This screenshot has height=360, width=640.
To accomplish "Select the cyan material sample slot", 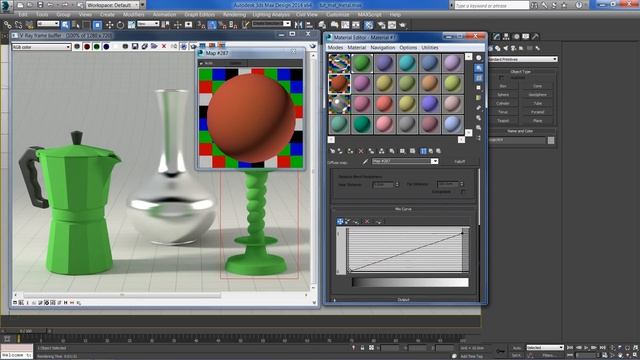I will pyautogui.click(x=407, y=63).
